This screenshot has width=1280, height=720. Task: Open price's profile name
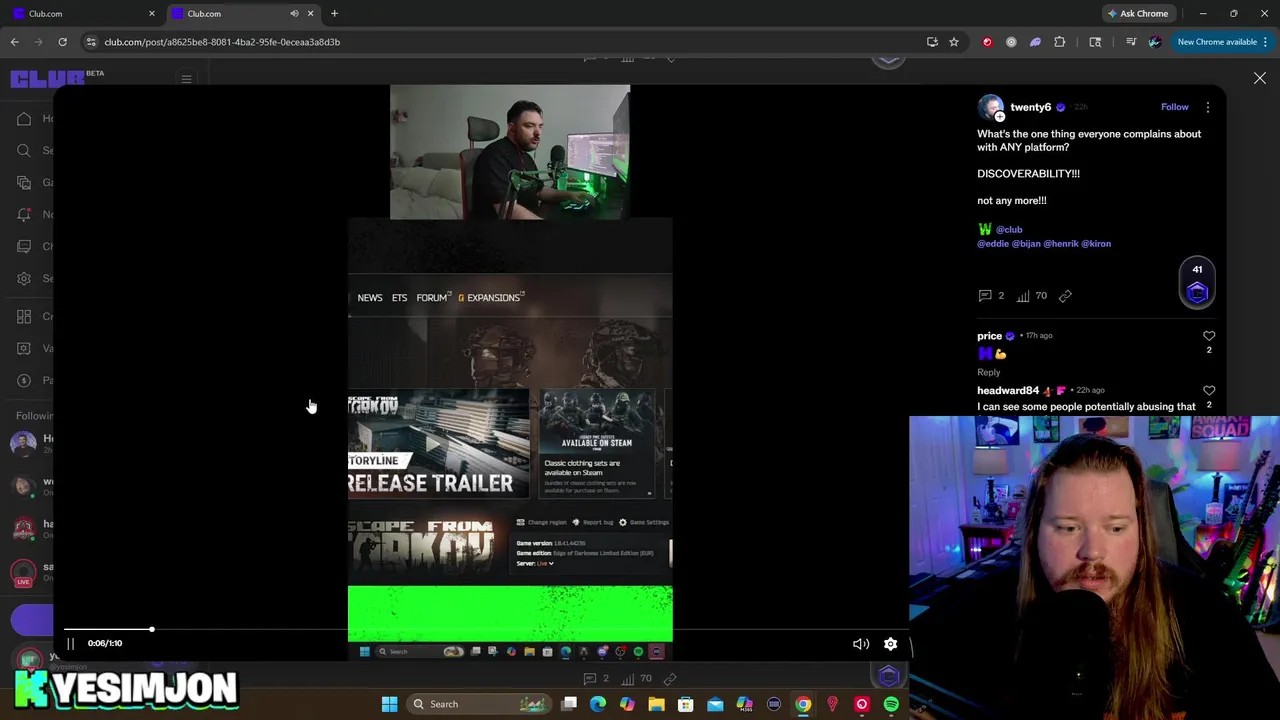(989, 336)
